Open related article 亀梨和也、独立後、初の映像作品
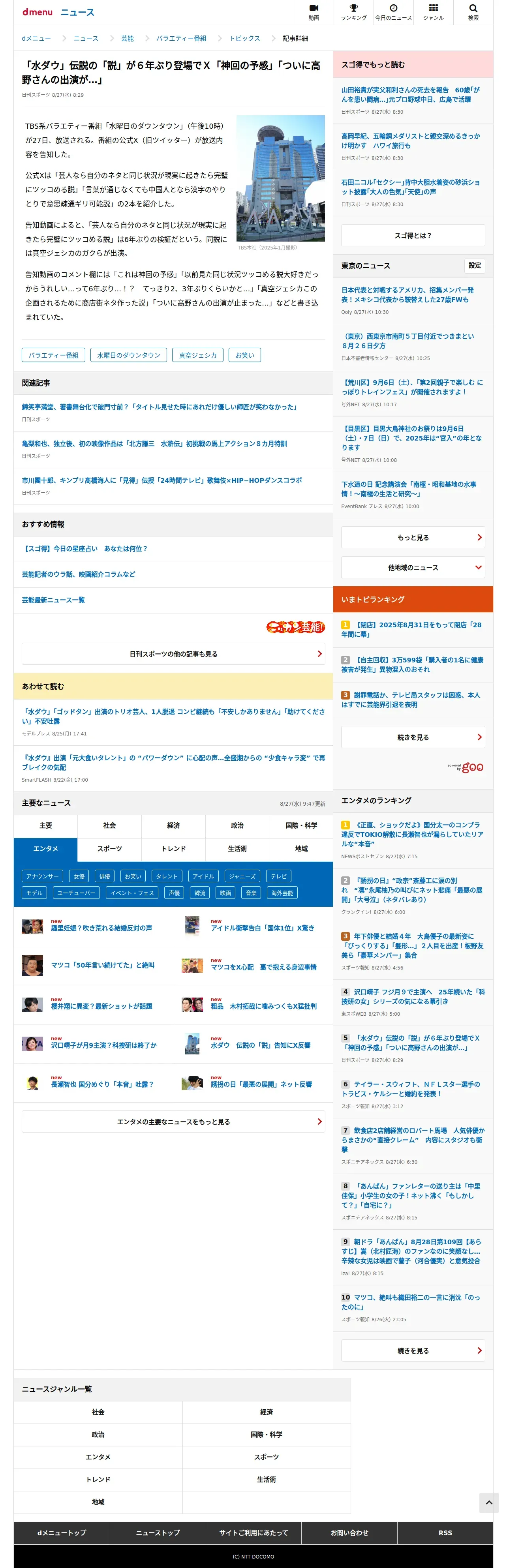Viewport: 507px width, 1568px height. pos(155,444)
